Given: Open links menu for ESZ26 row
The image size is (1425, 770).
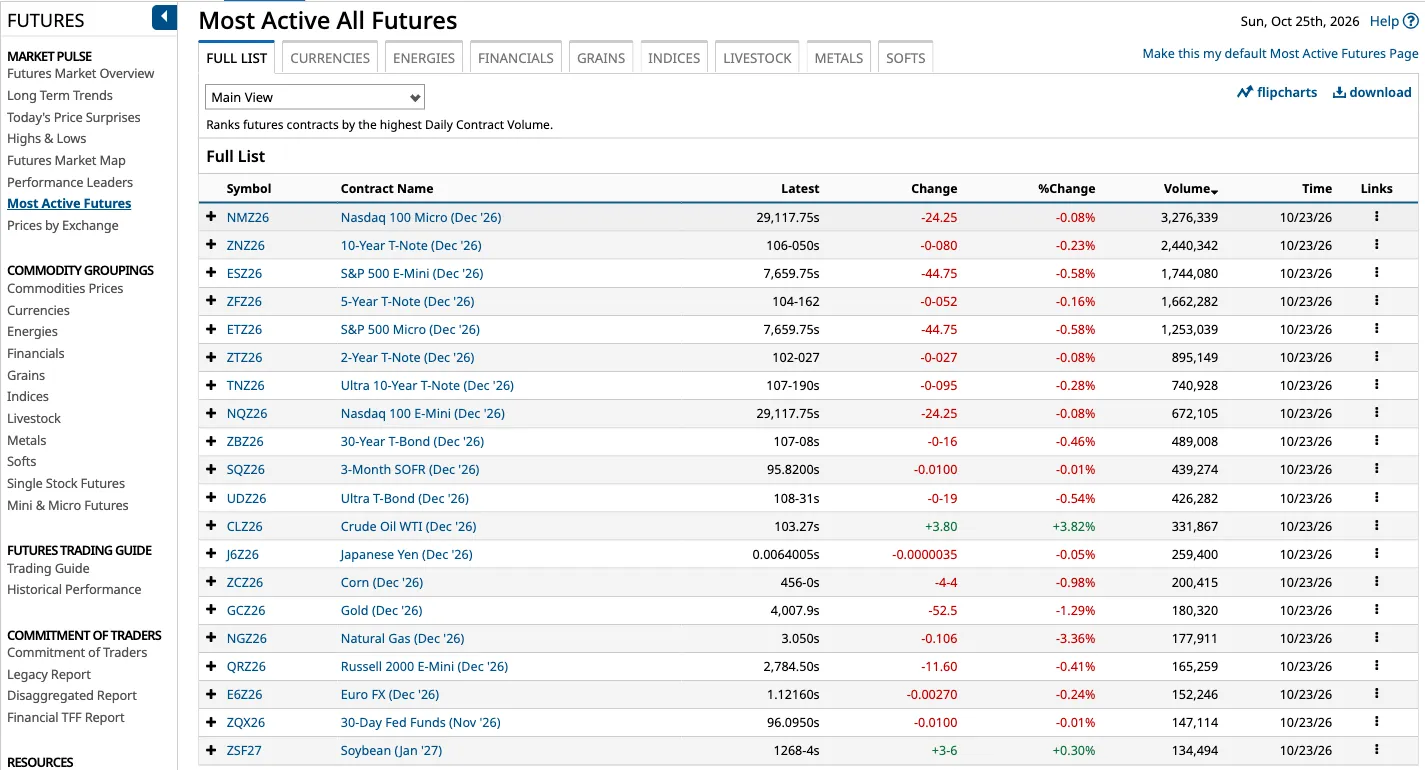Looking at the screenshot, I should coord(1376,272).
